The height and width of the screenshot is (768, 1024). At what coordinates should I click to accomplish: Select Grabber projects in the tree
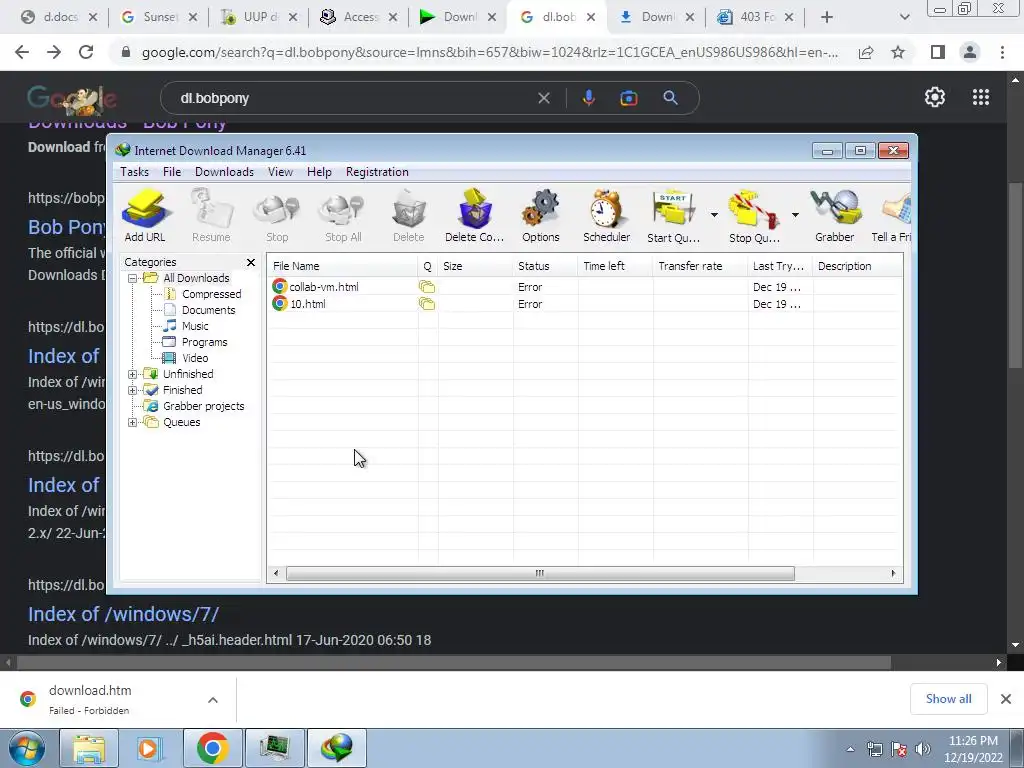(203, 406)
